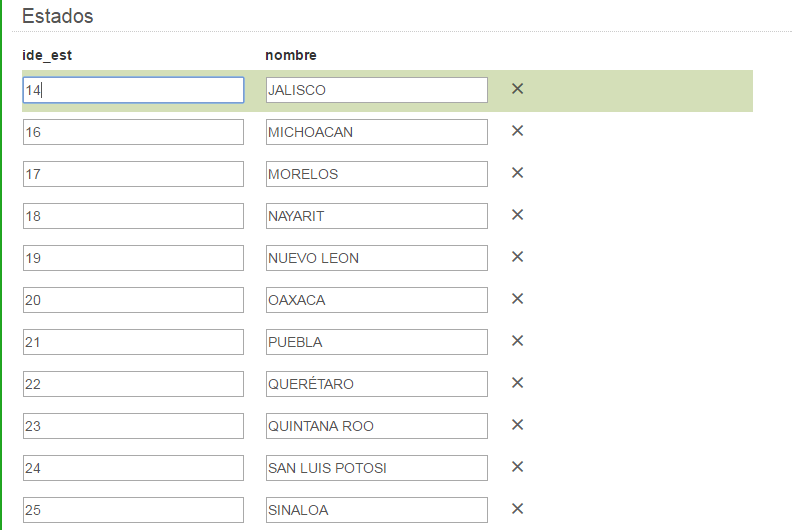
Task: Focus the nombre field with JALISCO
Action: pyautogui.click(x=376, y=90)
